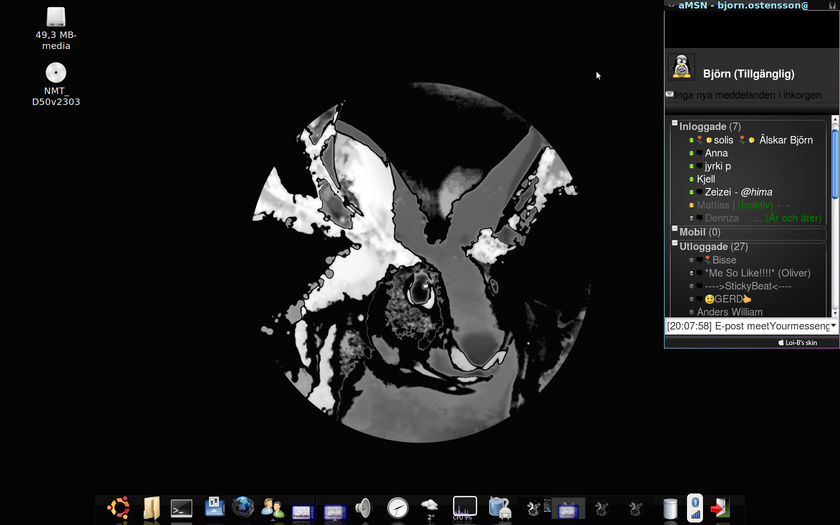This screenshot has height=525, width=840.
Task: Open the file manager folder in dock
Action: (152, 508)
